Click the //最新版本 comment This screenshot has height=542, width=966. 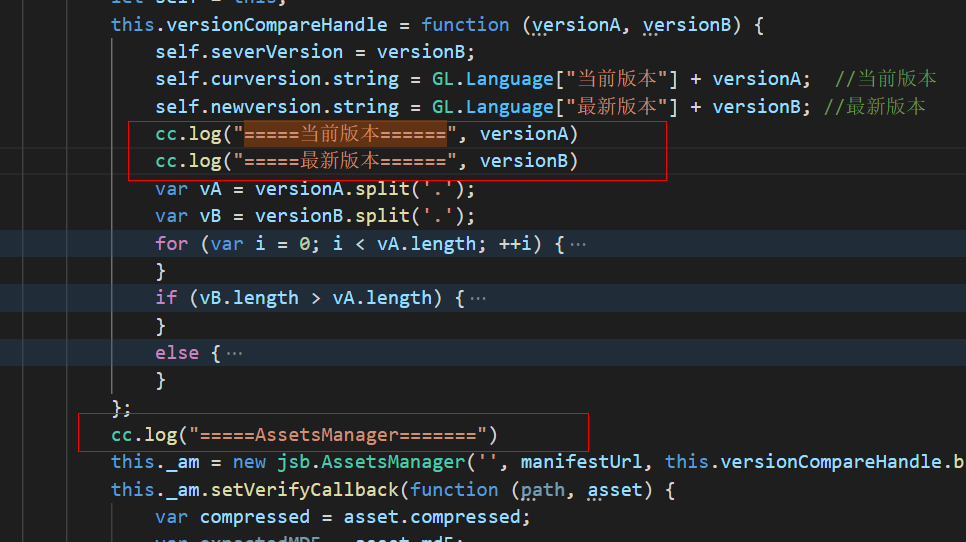873,107
